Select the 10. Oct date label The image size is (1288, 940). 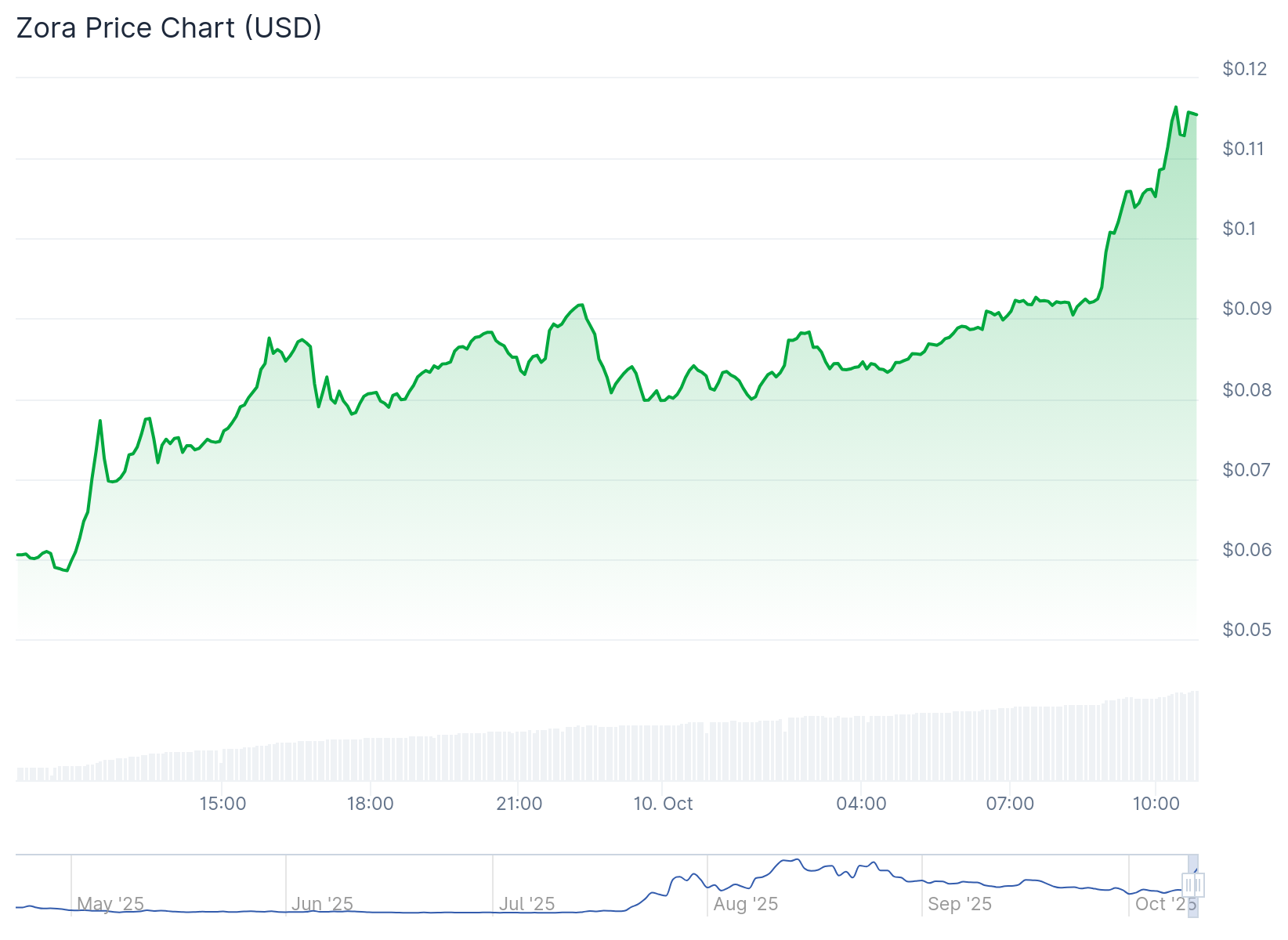[x=663, y=804]
